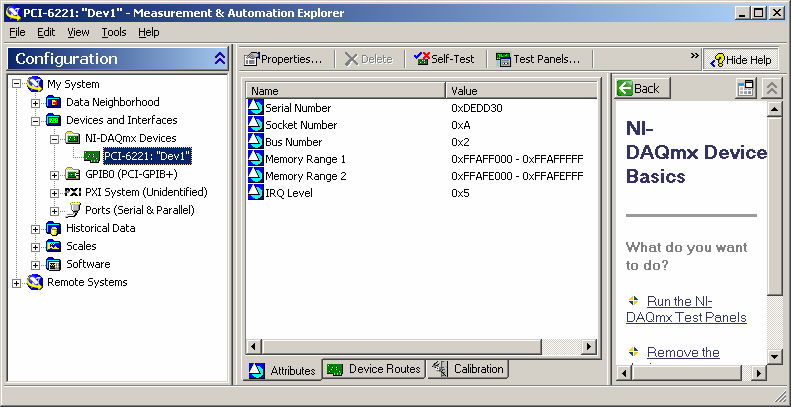The image size is (791, 407).
Task: Expand the Historical Data node
Action: (35, 229)
